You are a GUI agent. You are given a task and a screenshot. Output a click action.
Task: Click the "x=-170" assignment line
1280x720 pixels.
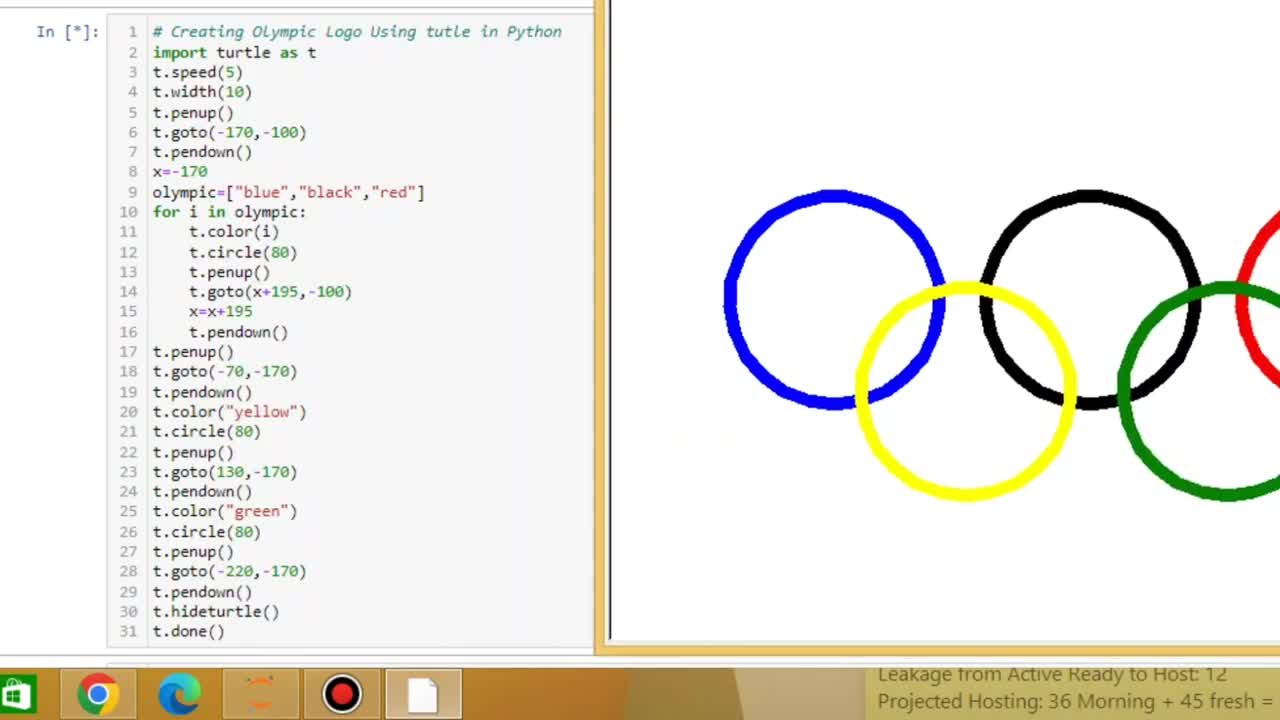click(x=180, y=172)
